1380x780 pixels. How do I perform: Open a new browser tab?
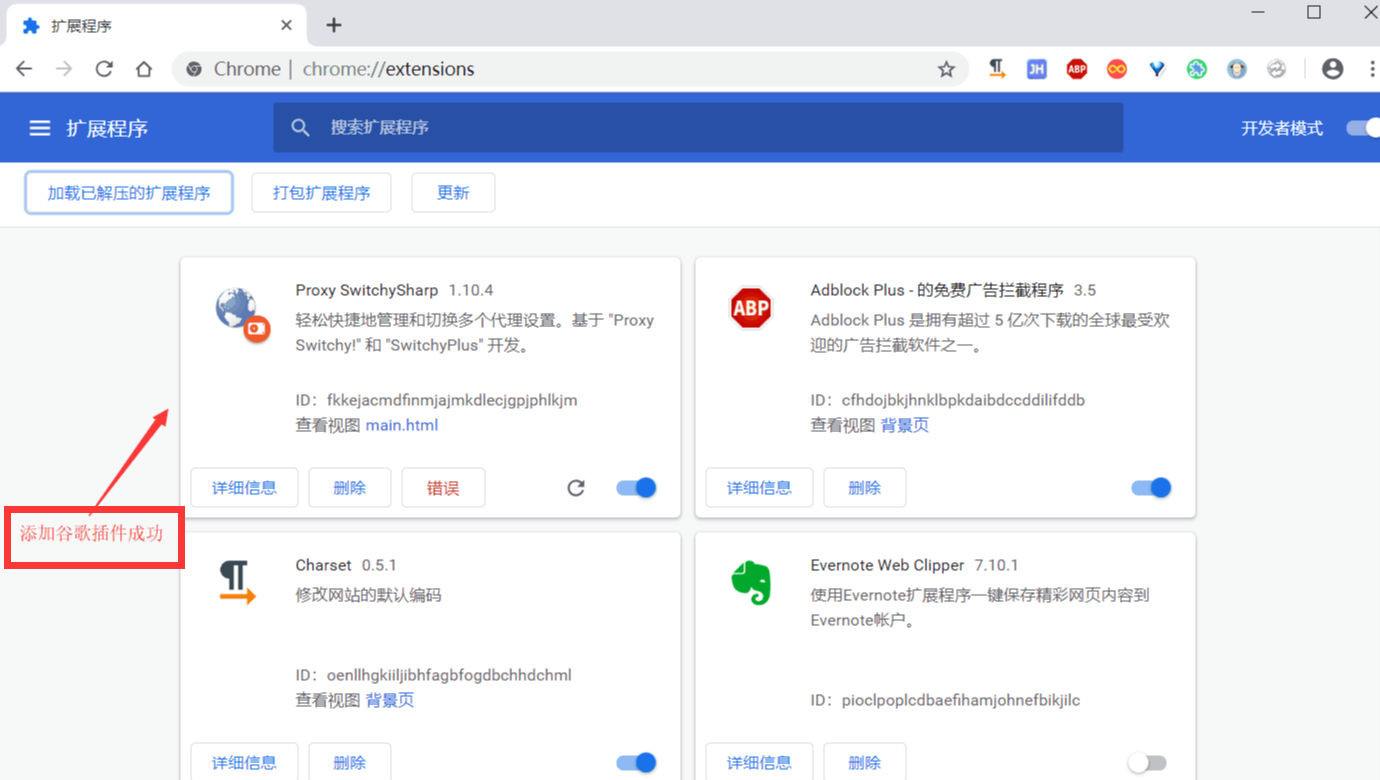[x=334, y=26]
